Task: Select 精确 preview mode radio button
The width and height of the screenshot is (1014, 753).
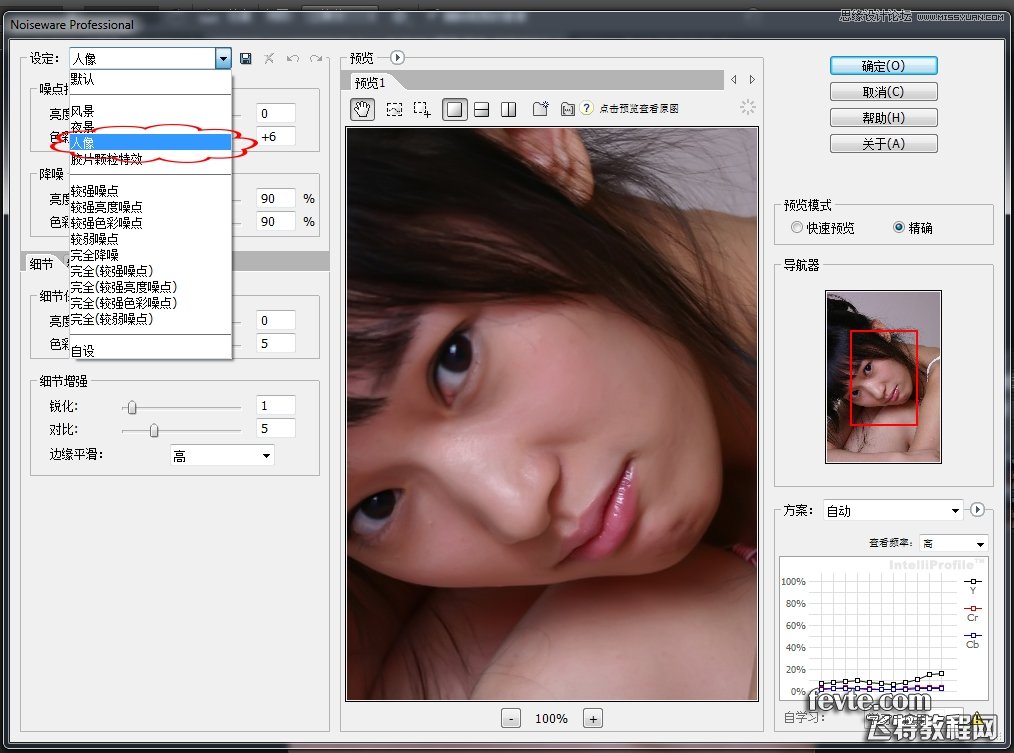Action: [898, 227]
